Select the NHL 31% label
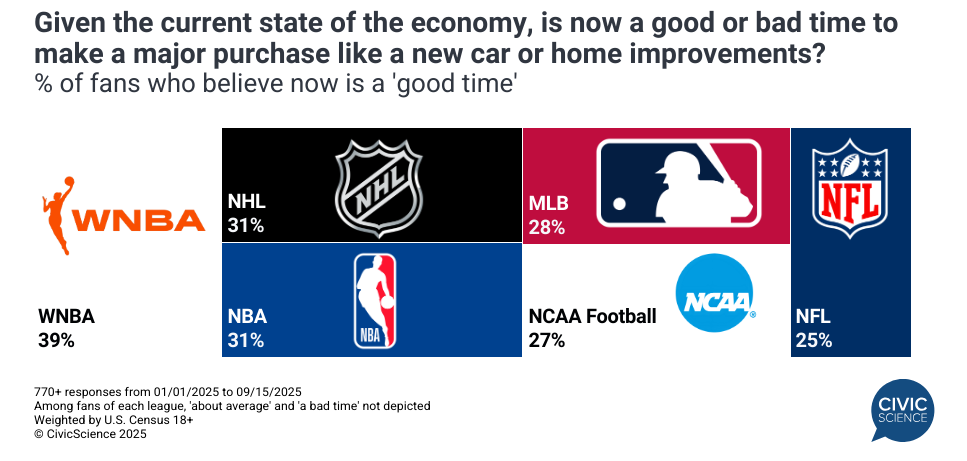 click(x=246, y=214)
